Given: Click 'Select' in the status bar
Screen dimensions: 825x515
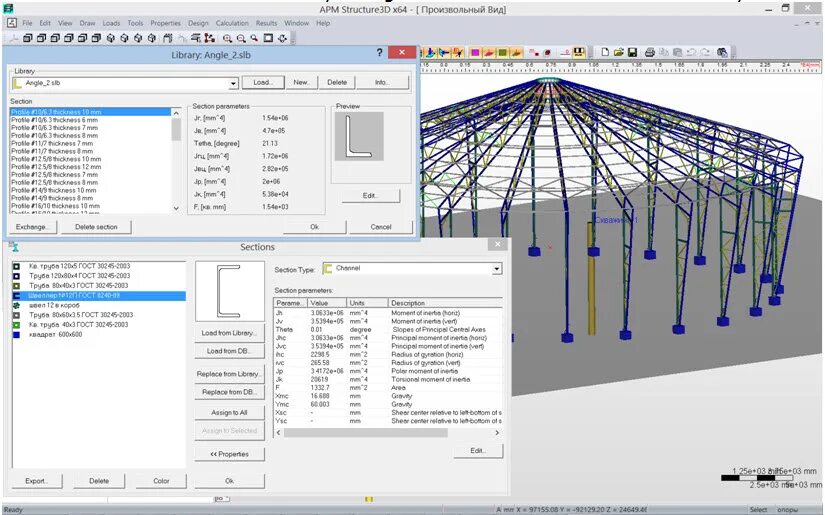Looking at the screenshot, I should pyautogui.click(x=758, y=510).
